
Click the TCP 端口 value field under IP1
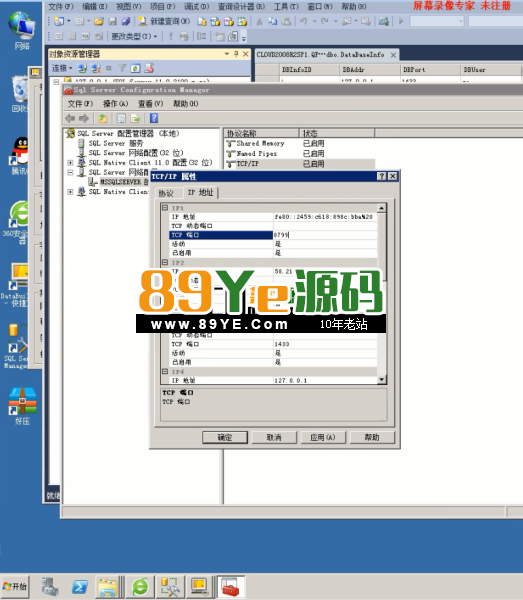click(x=325, y=235)
